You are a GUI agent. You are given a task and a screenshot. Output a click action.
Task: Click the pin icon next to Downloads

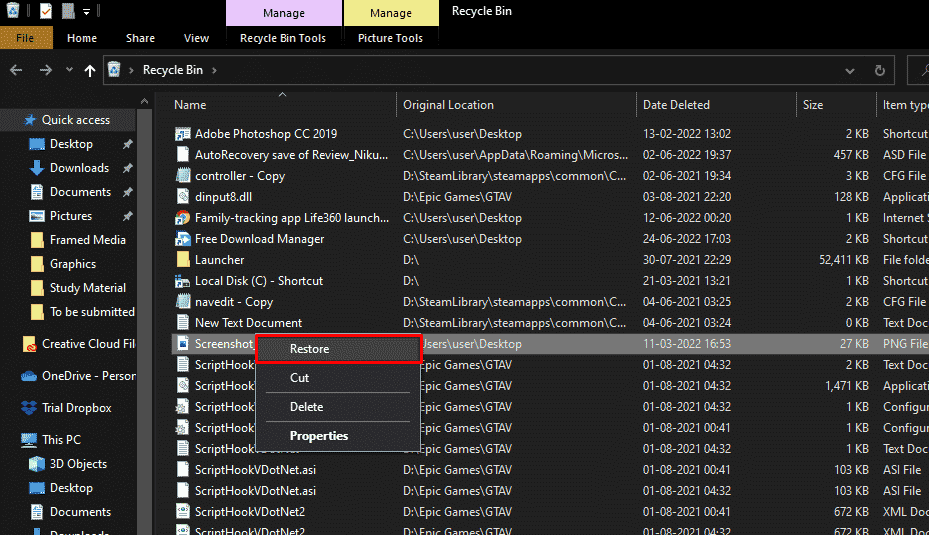click(127, 168)
